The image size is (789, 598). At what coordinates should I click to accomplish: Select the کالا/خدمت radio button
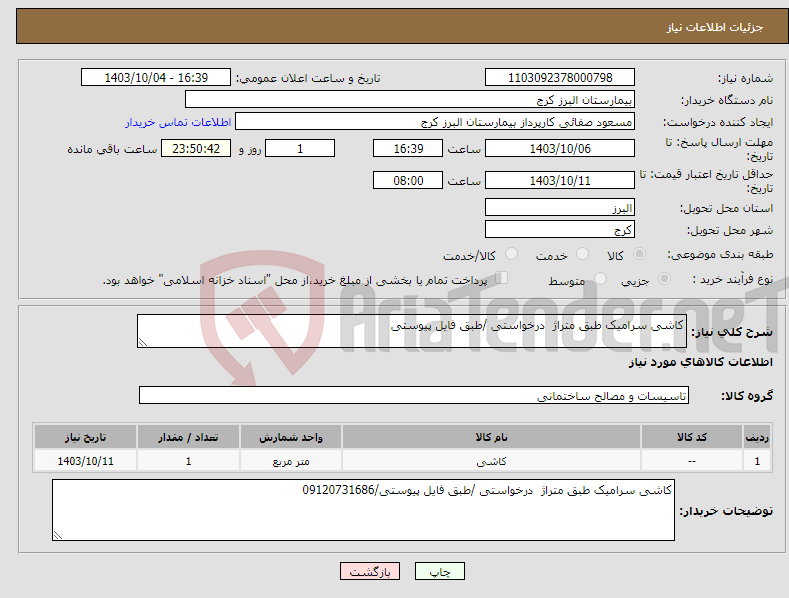coord(511,254)
